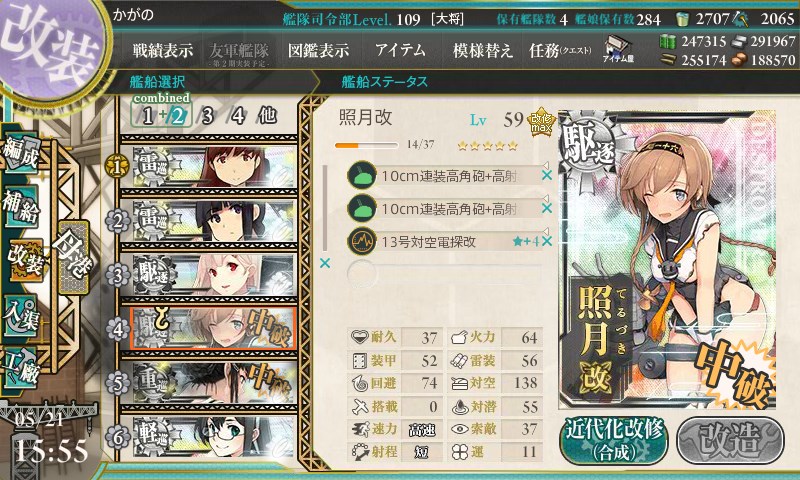This screenshot has height=480, width=800.
Task: Select the empty fourth equipment slot
Action: [444, 274]
